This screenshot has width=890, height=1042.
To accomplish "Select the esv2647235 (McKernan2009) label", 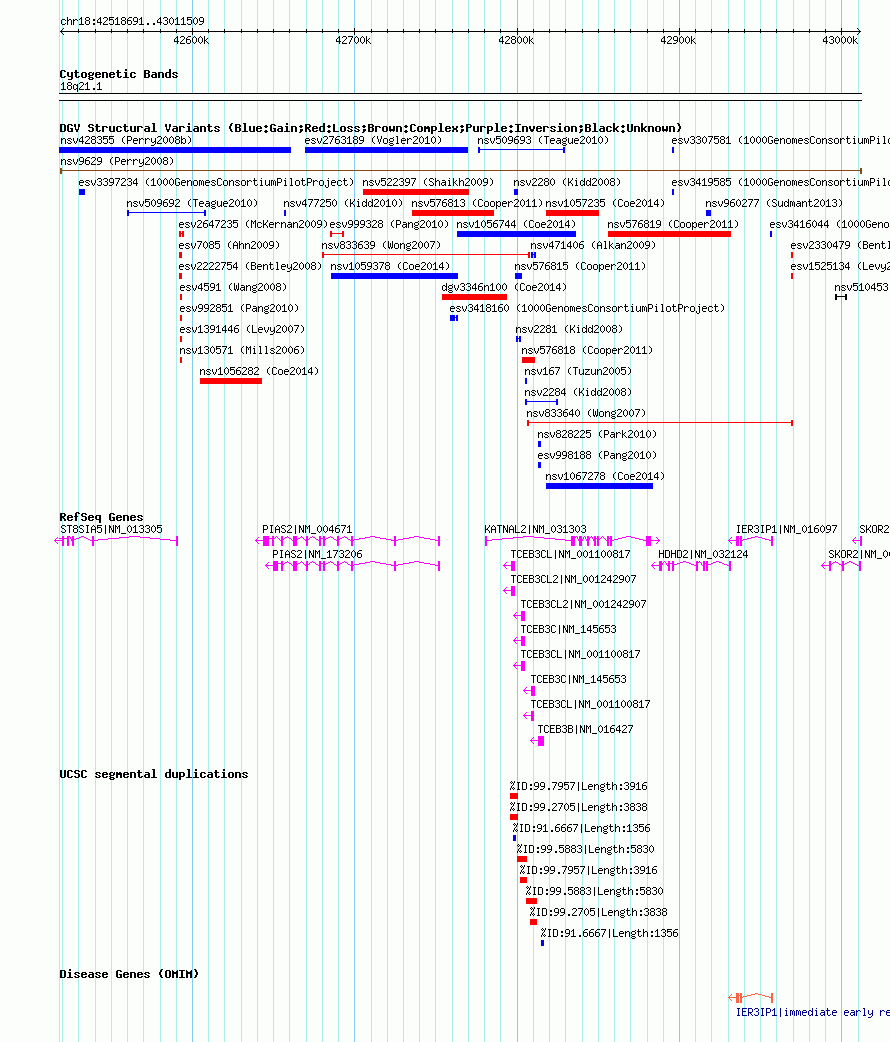I will pyautogui.click(x=253, y=225).
